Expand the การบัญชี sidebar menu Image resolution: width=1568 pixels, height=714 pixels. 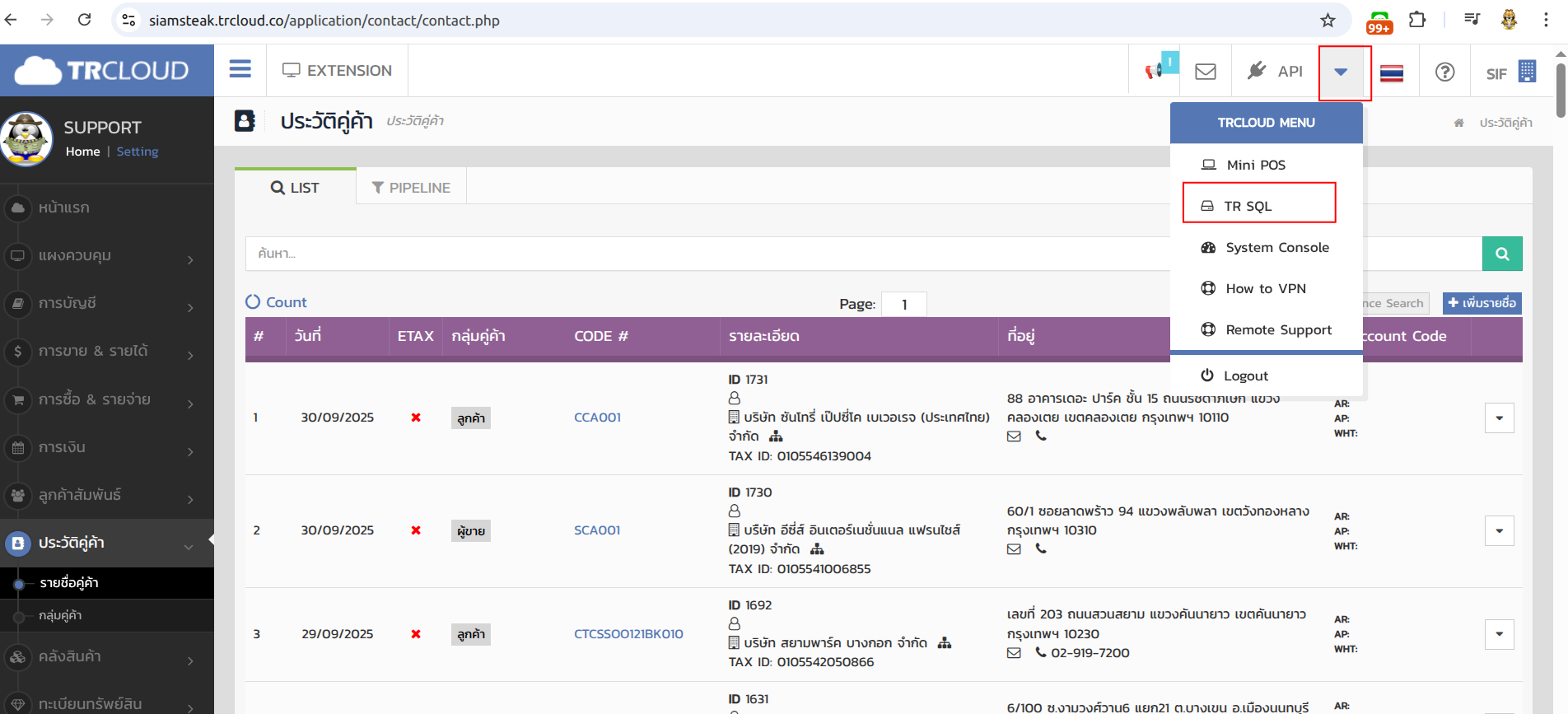(x=107, y=304)
